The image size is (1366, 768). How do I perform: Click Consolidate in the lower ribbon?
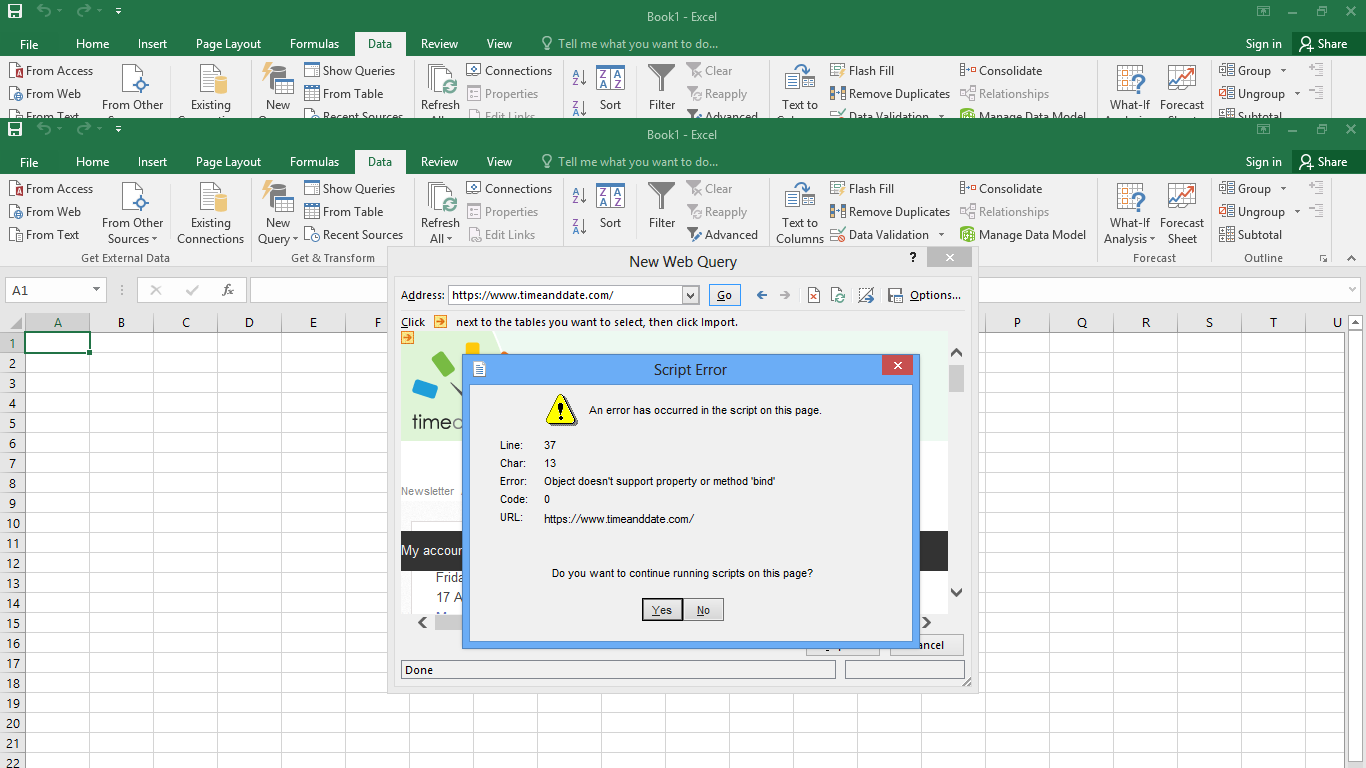[x=1001, y=189]
